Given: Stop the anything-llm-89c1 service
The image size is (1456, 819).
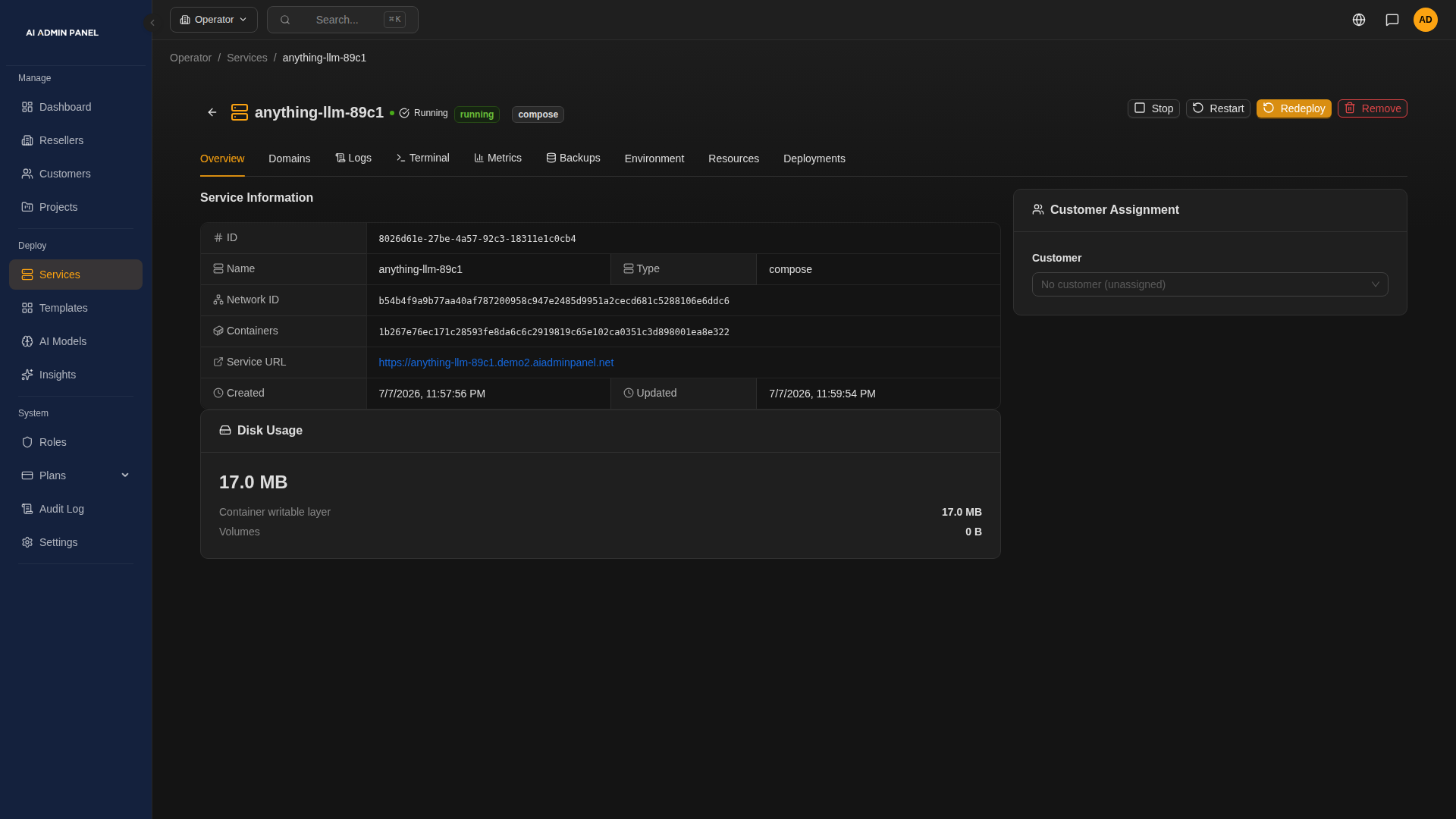Looking at the screenshot, I should click(x=1153, y=108).
